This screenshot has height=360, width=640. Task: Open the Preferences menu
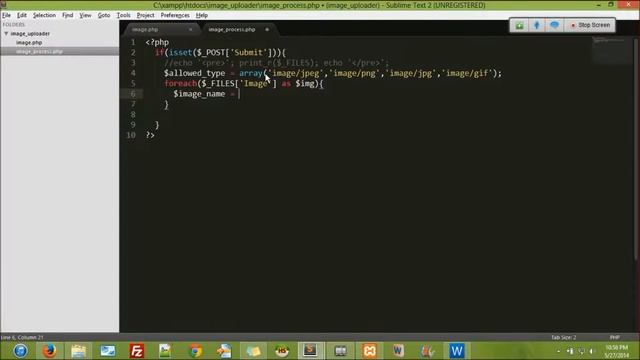[175, 15]
